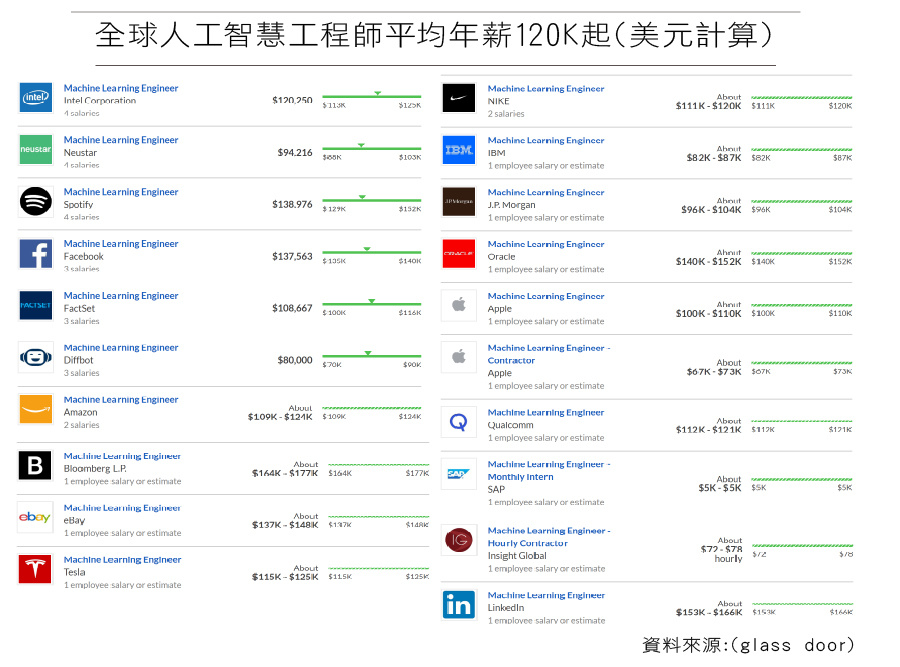Click FactSet salary value $108,667
This screenshot has height=667, width=900.
click(x=292, y=308)
